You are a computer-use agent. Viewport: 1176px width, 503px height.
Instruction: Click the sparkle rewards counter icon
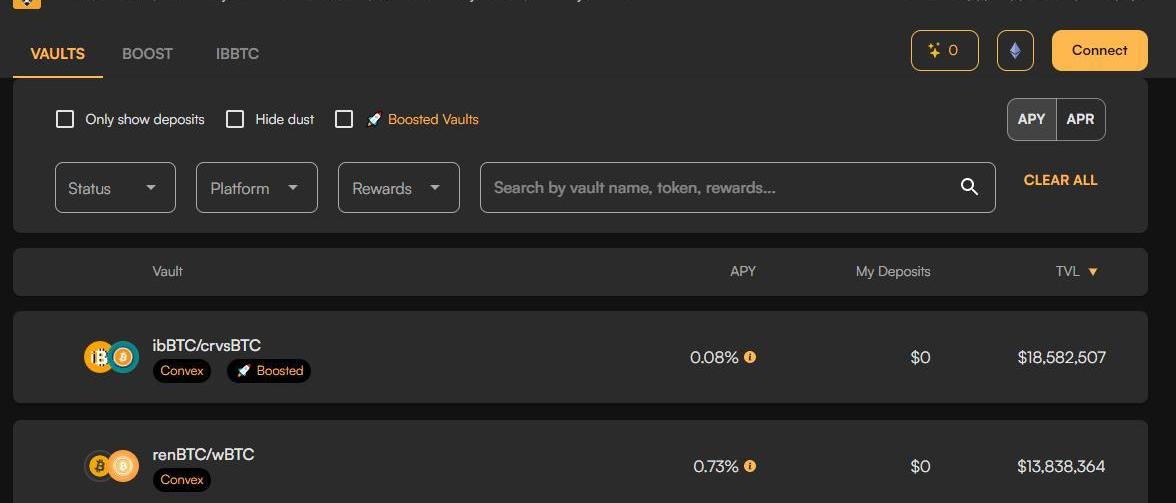pyautogui.click(x=935, y=50)
